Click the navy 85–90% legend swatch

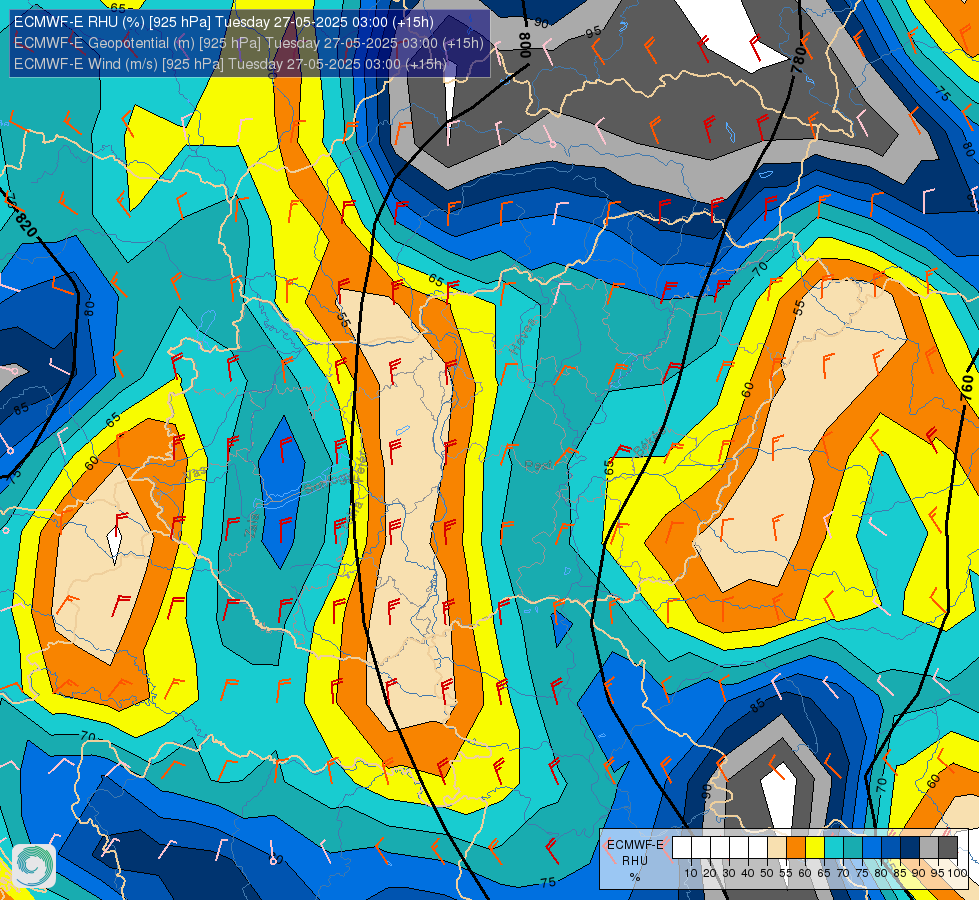tap(910, 848)
